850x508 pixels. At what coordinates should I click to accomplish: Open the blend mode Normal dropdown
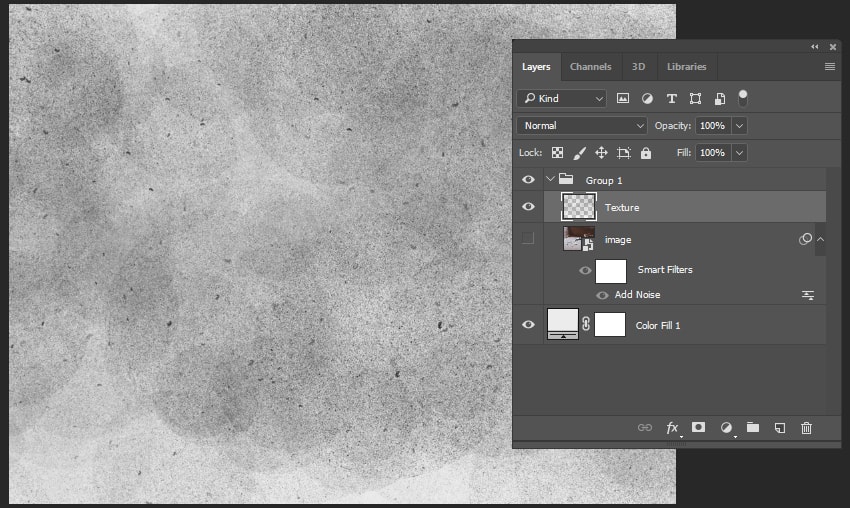[x=583, y=126]
